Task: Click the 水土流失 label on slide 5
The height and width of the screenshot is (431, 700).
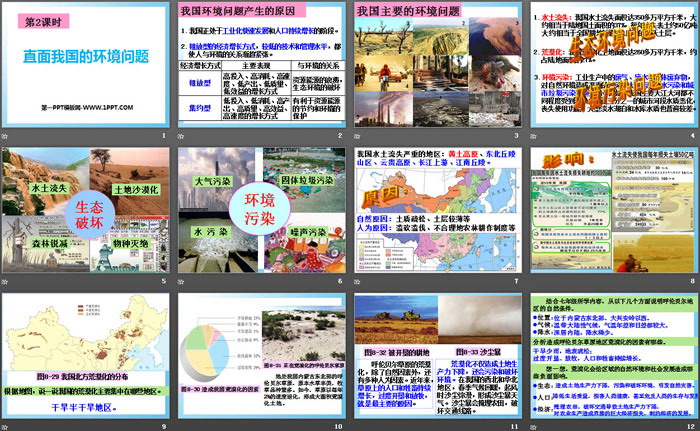Action: pyautogui.click(x=49, y=188)
